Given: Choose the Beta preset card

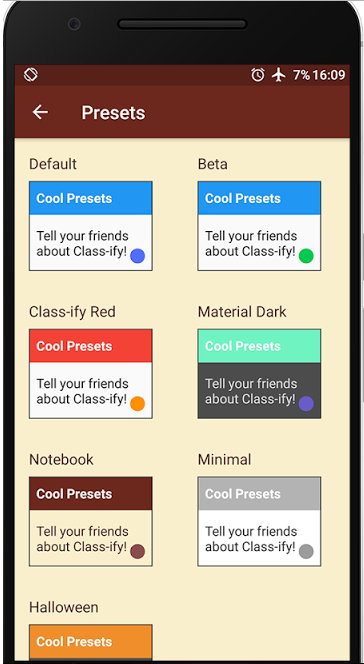Looking at the screenshot, I should coord(259,226).
